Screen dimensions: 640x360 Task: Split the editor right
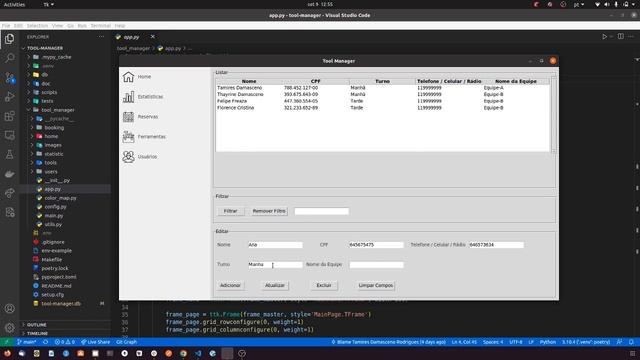(620, 37)
